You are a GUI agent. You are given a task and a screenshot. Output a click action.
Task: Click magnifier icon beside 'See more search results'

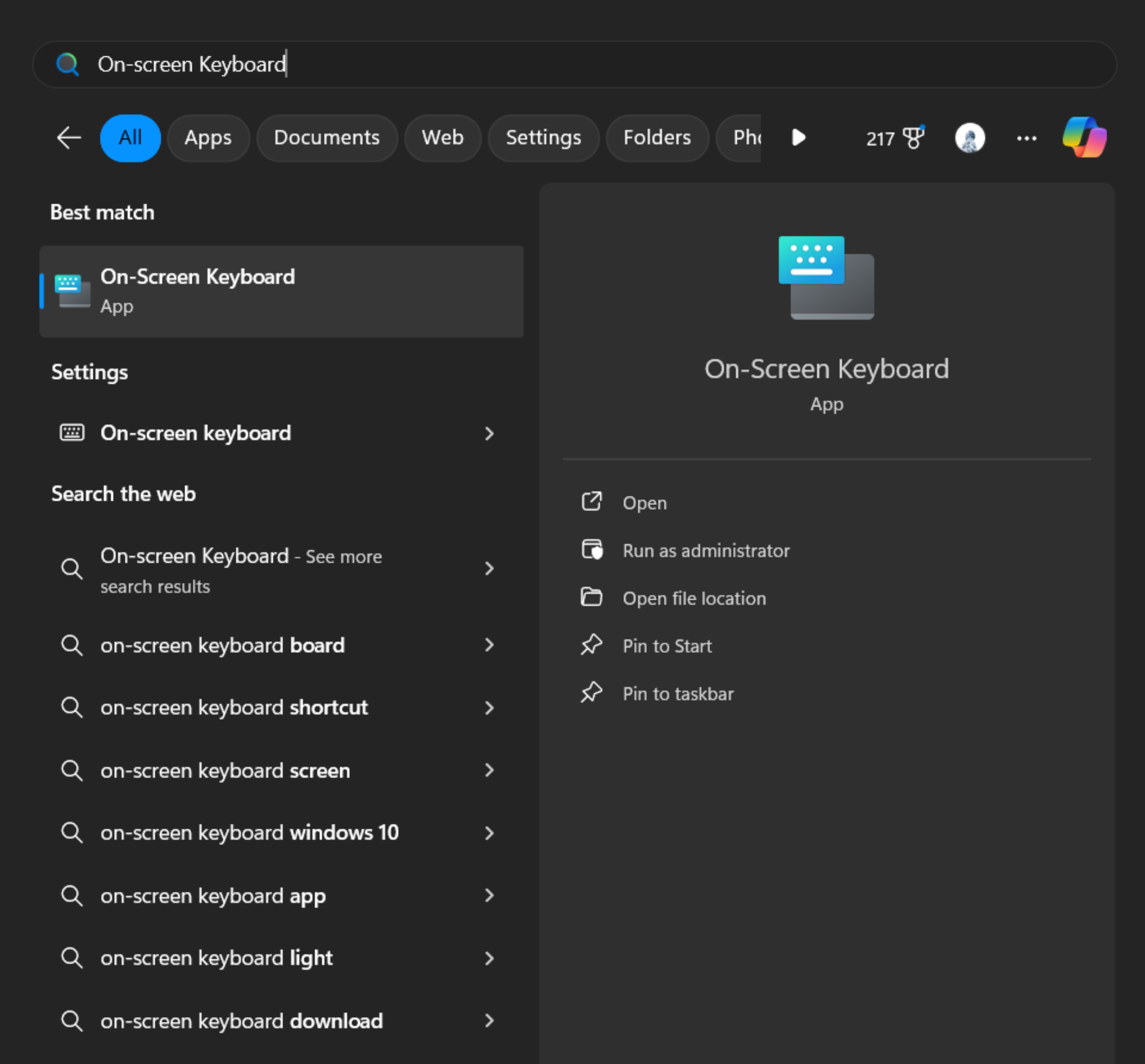pos(72,569)
